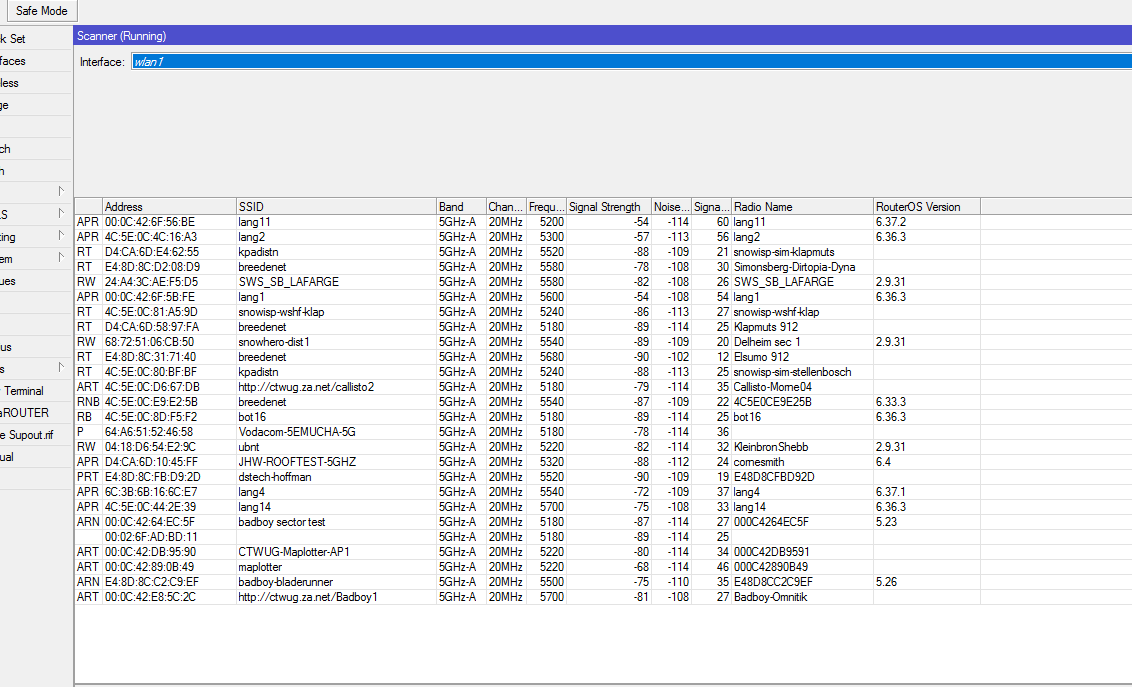Click the Band column header
1132x687 pixels.
[460, 207]
